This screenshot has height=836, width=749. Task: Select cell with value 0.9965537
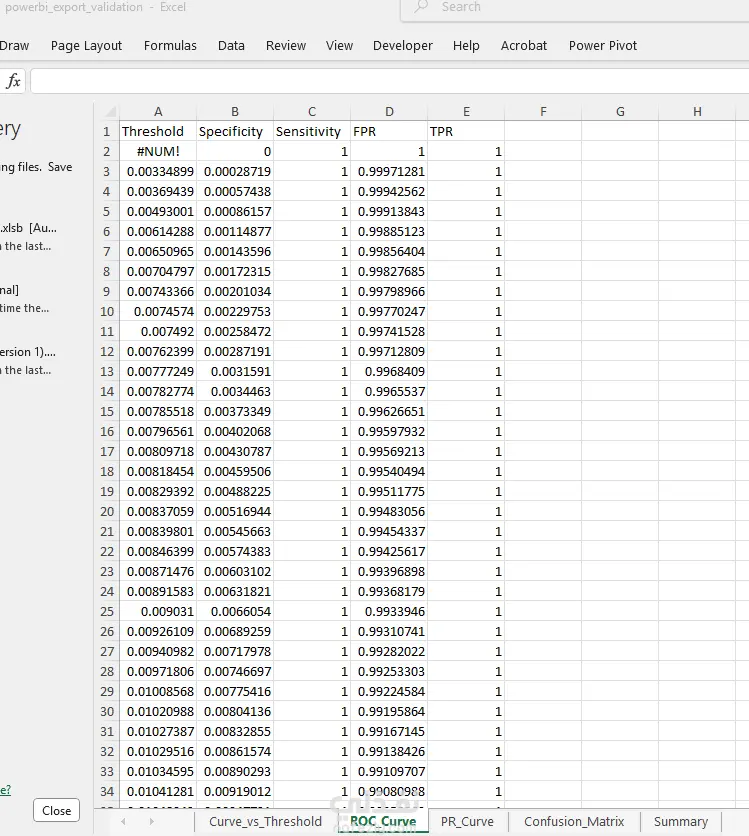point(389,392)
